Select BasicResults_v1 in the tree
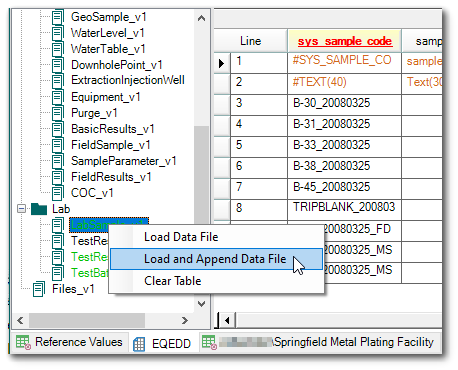This screenshot has width=458, height=370. pos(113,129)
